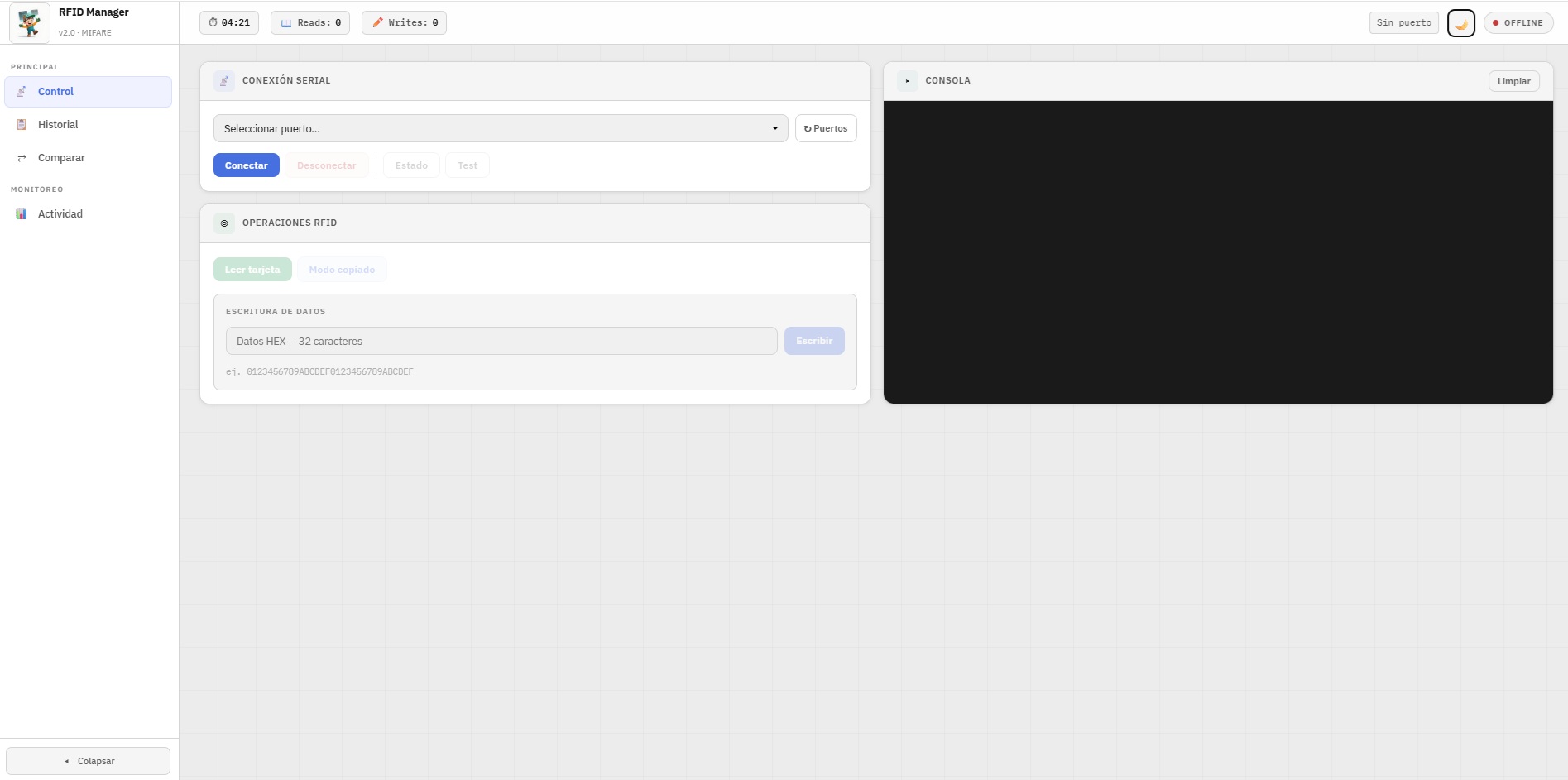The width and height of the screenshot is (1568, 780).
Task: Click the Operaciones RFID target icon
Action: click(x=224, y=223)
